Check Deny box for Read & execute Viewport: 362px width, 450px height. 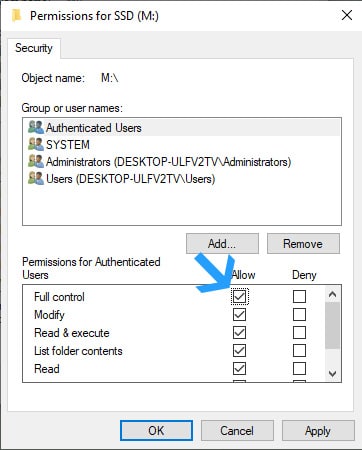tap(299, 332)
